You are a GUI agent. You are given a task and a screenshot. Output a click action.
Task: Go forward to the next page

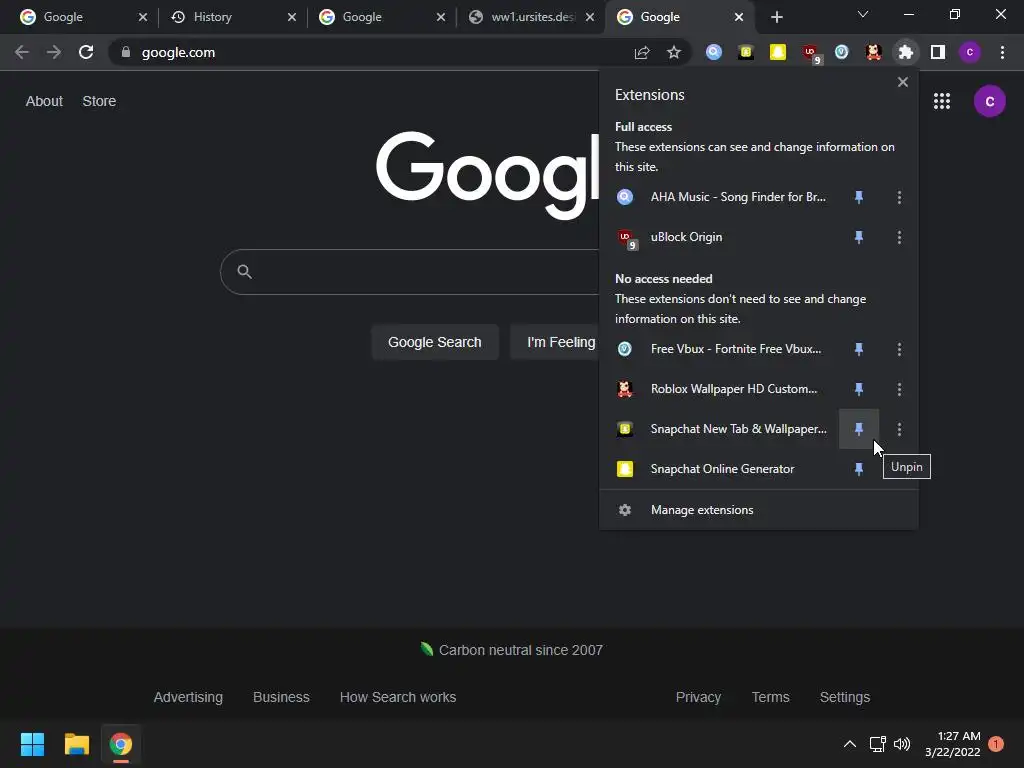pos(54,52)
